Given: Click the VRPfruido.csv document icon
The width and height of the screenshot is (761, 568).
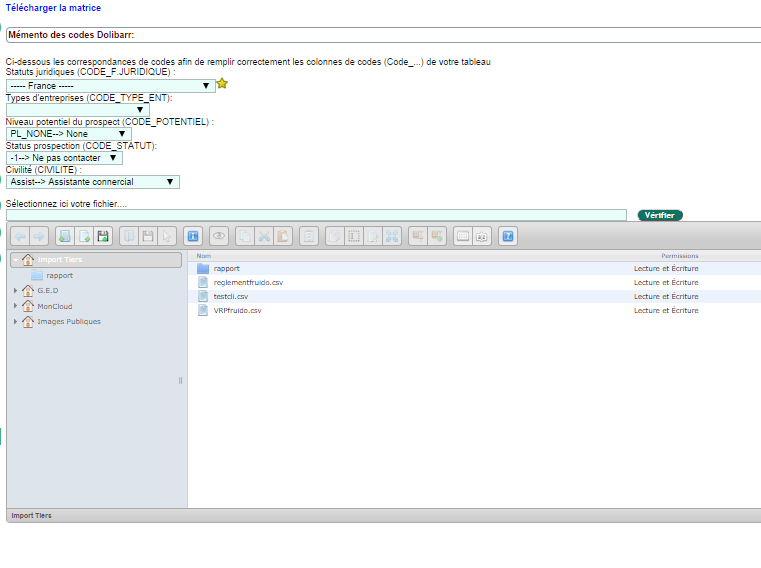Looking at the screenshot, I should 203,310.
